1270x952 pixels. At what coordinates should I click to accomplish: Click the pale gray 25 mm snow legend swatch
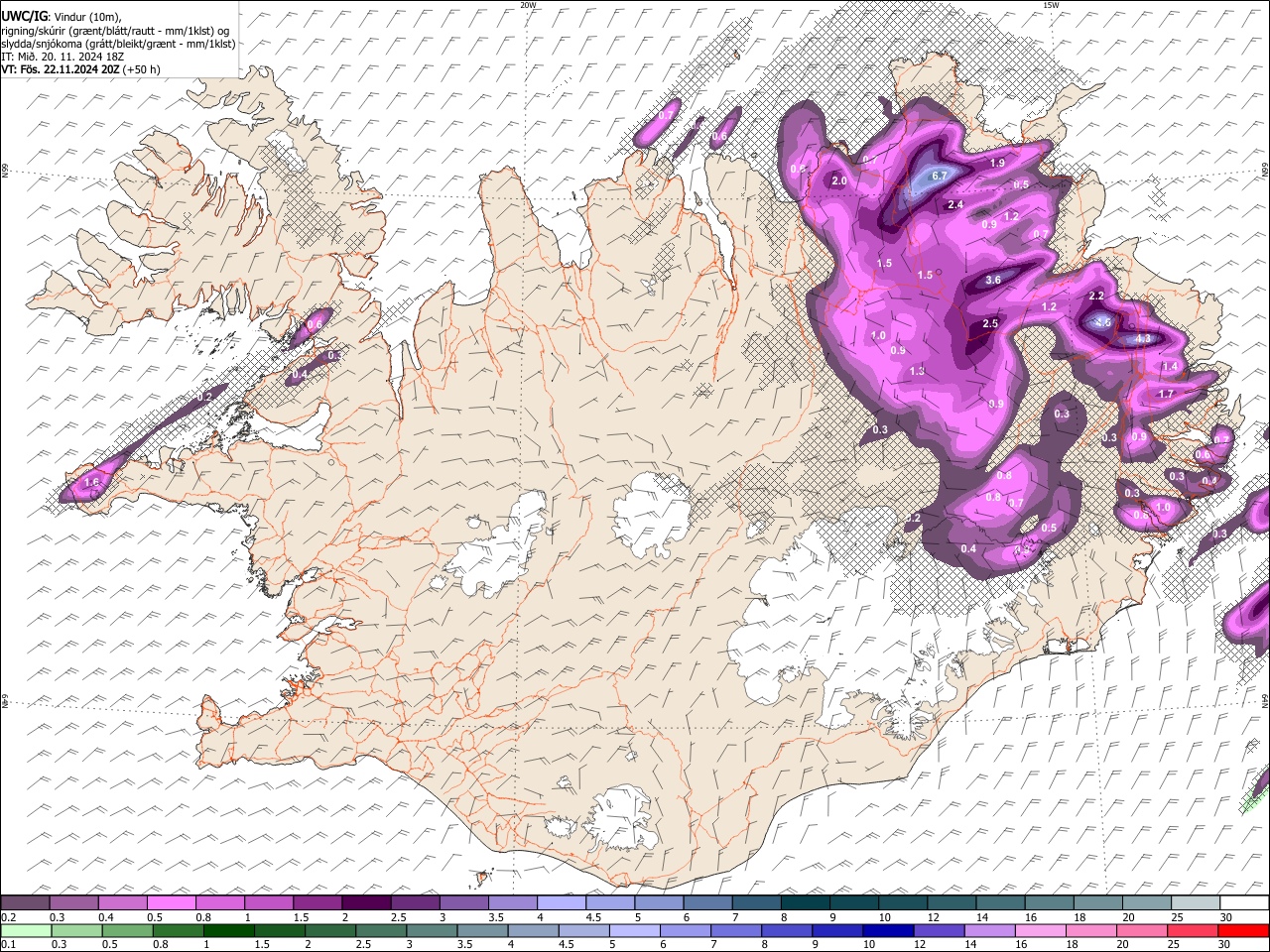tap(1196, 902)
